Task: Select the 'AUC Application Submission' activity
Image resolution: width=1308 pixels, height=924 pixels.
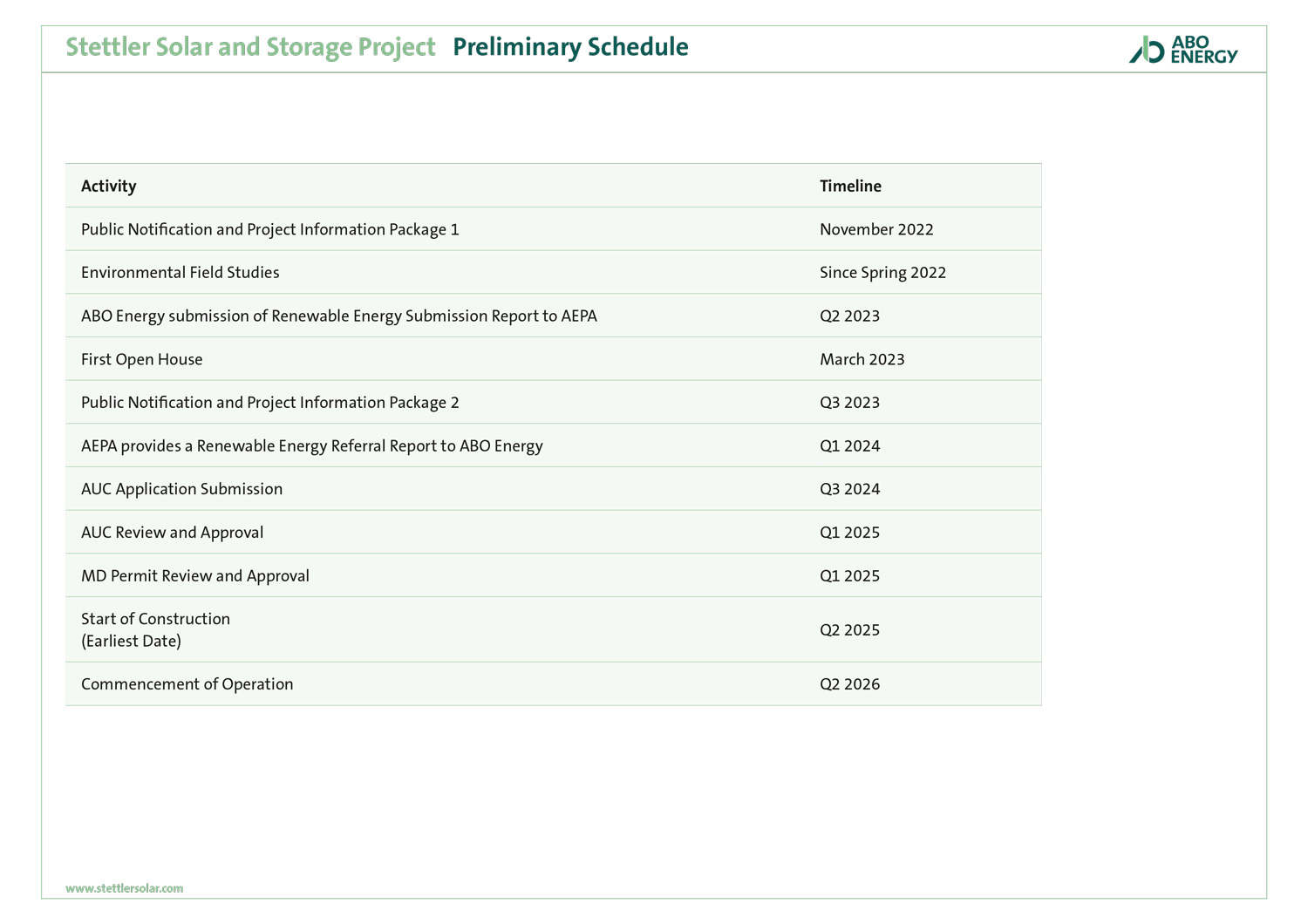Action: (x=182, y=488)
